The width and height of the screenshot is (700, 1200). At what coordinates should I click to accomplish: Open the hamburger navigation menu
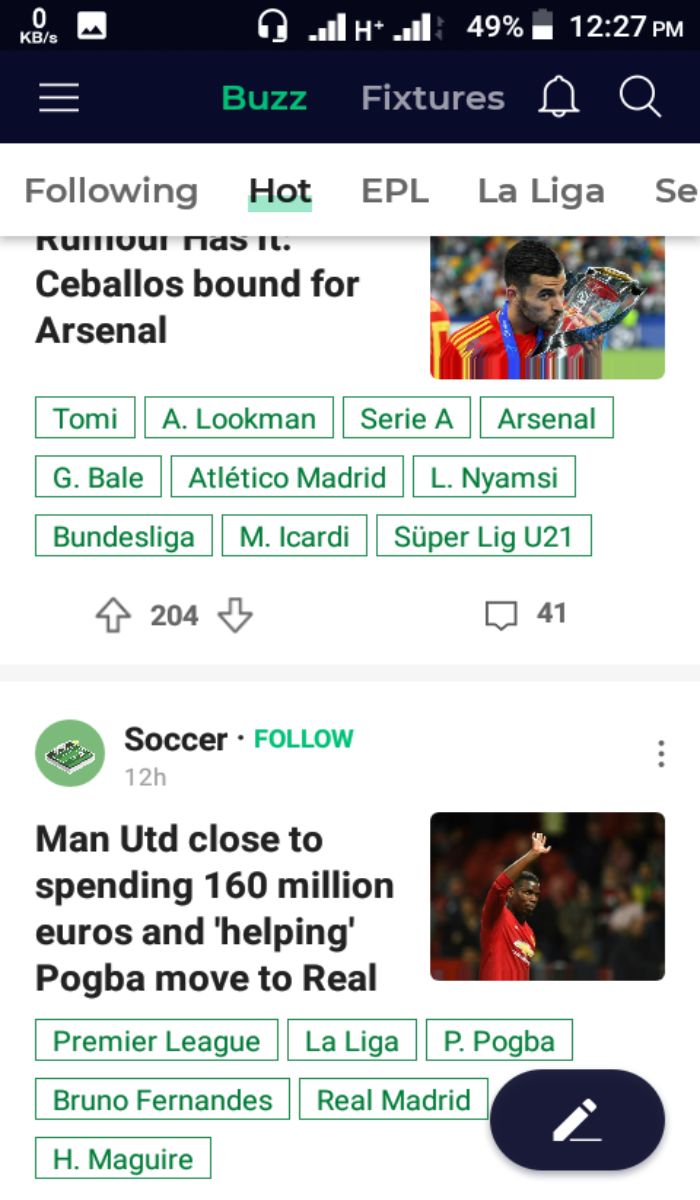(x=59, y=98)
